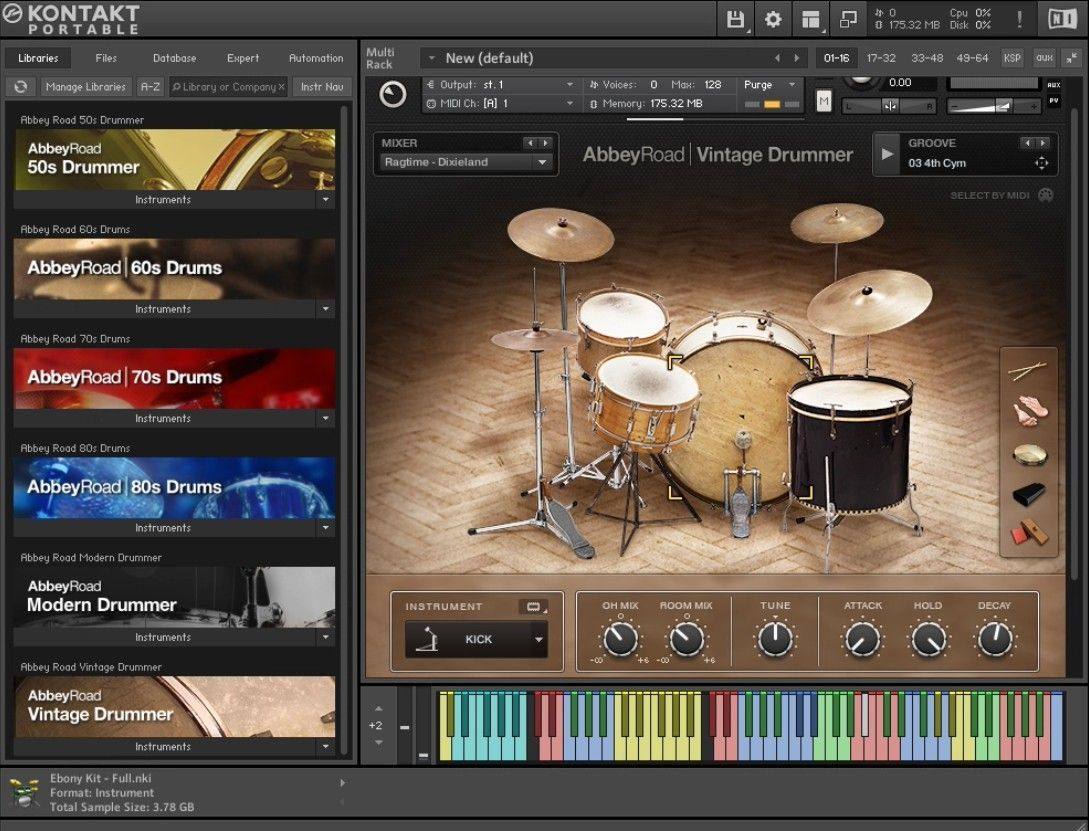Toggle the M mute button
The height and width of the screenshot is (831, 1089).
[x=824, y=101]
